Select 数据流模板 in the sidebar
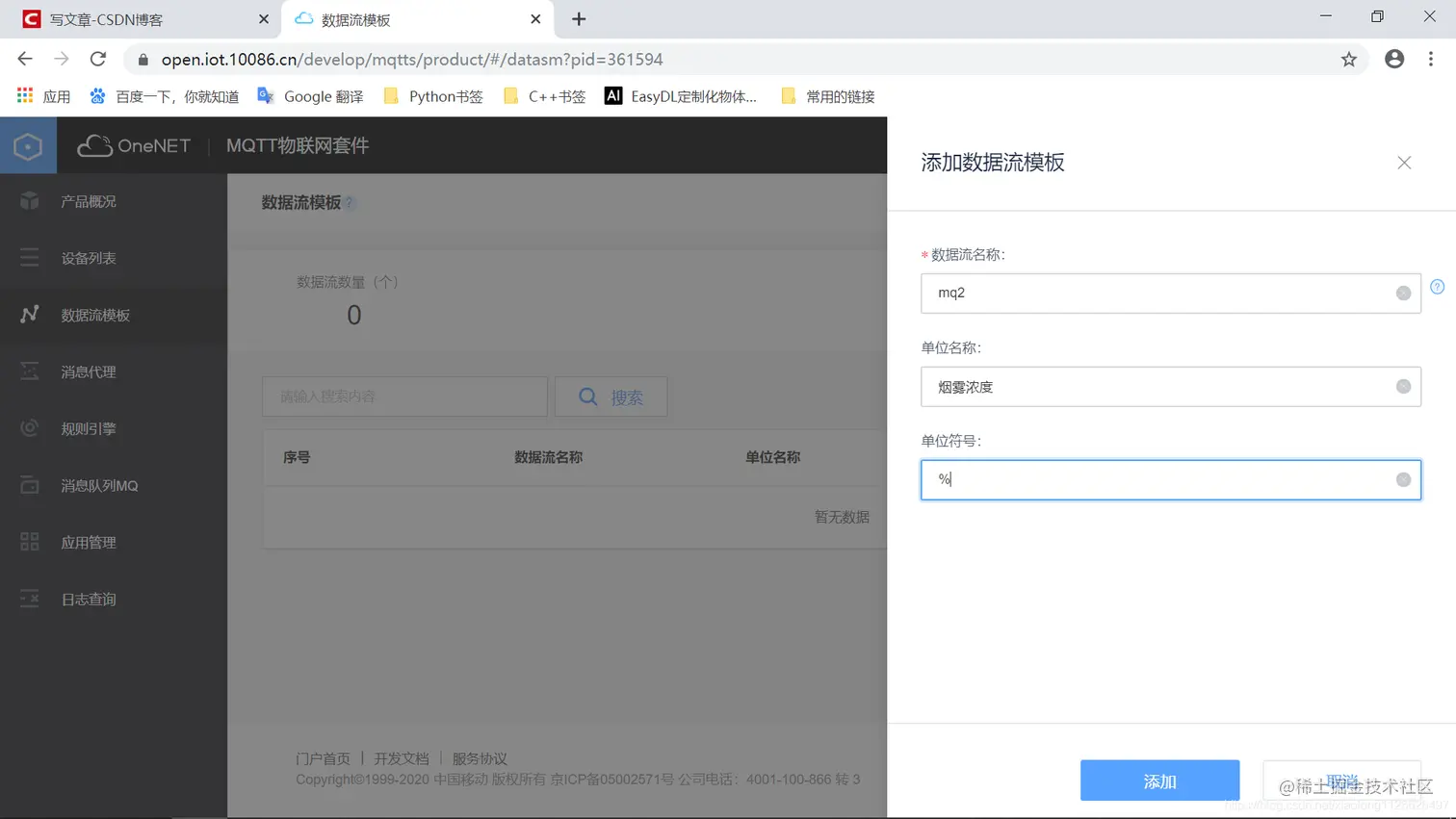 tap(114, 315)
